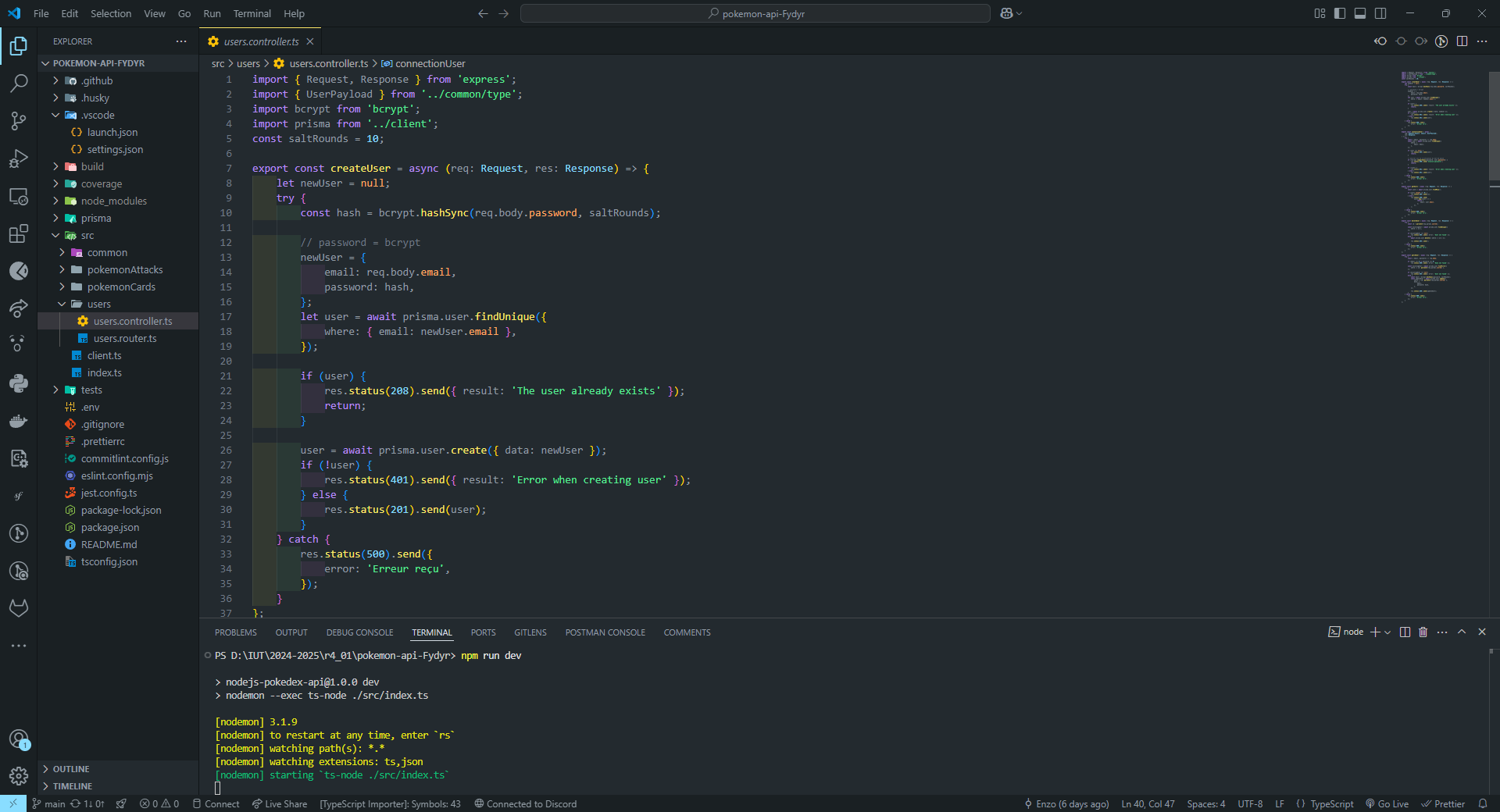The image size is (1500, 812).
Task: Toggle the secondary side bar
Action: (x=1380, y=13)
